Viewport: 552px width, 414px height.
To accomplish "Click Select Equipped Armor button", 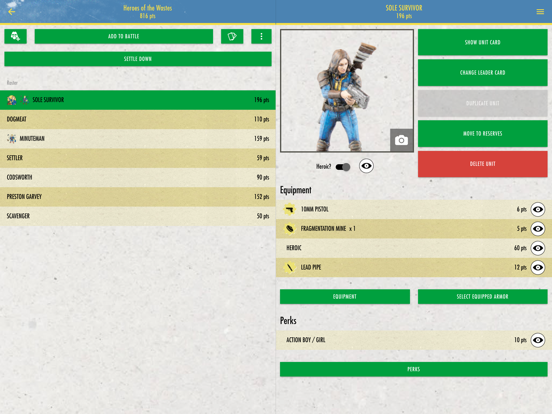I will pyautogui.click(x=482, y=296).
